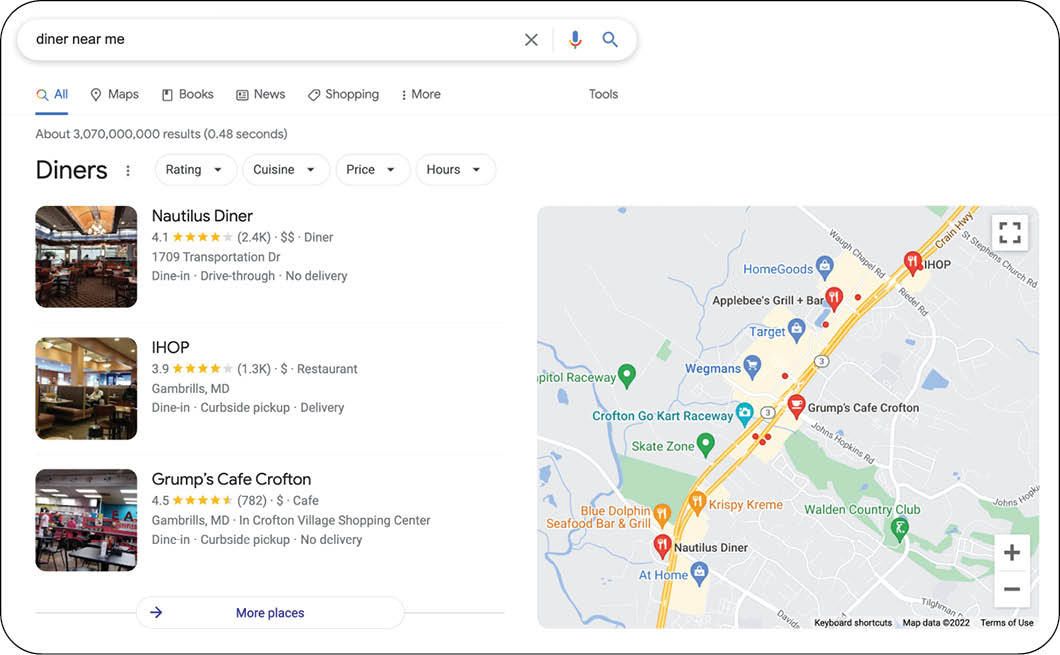This screenshot has width=1060, height=655.
Task: Click the blue magnifier search icon
Action: [x=610, y=40]
